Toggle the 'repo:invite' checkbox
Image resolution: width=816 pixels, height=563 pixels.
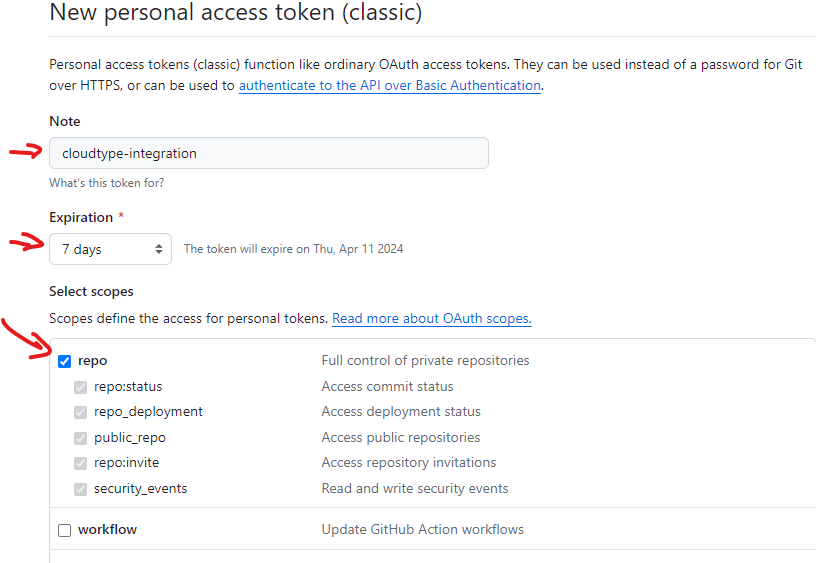point(81,463)
